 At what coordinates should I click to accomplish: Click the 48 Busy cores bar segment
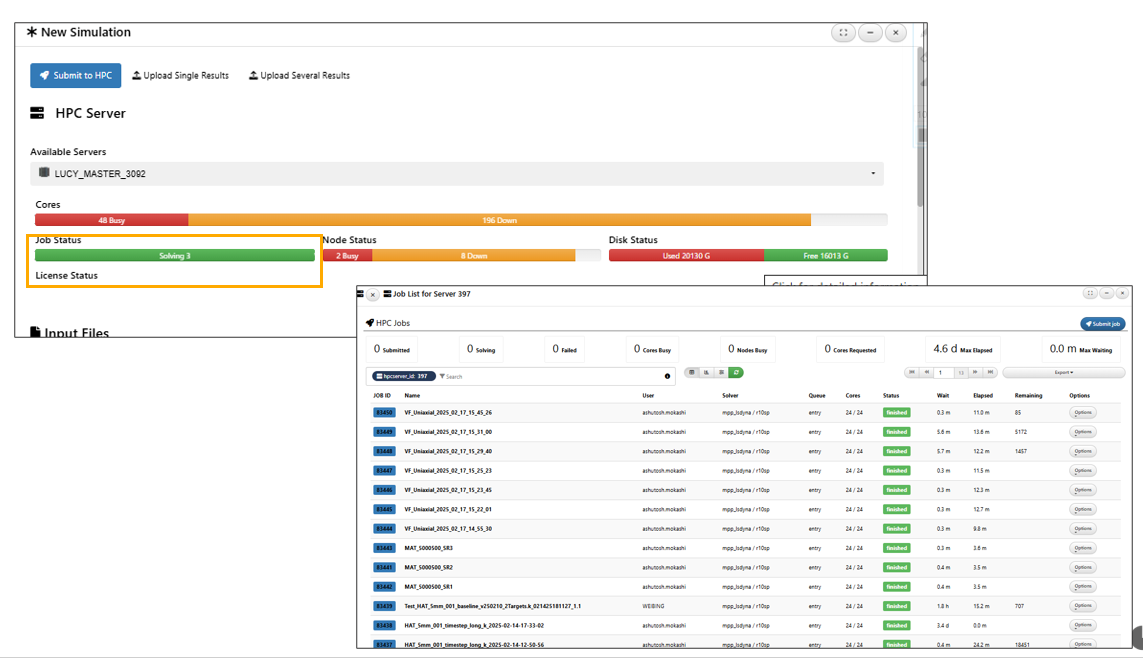112,220
